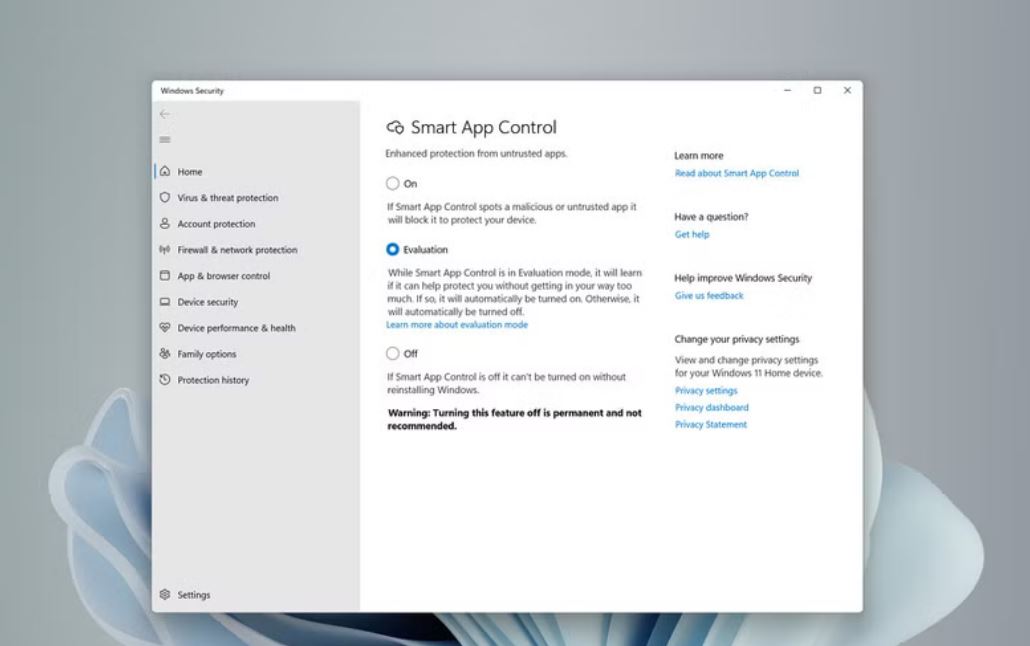Select the Off radio button
Screen dimensions: 1030x646
[392, 354]
